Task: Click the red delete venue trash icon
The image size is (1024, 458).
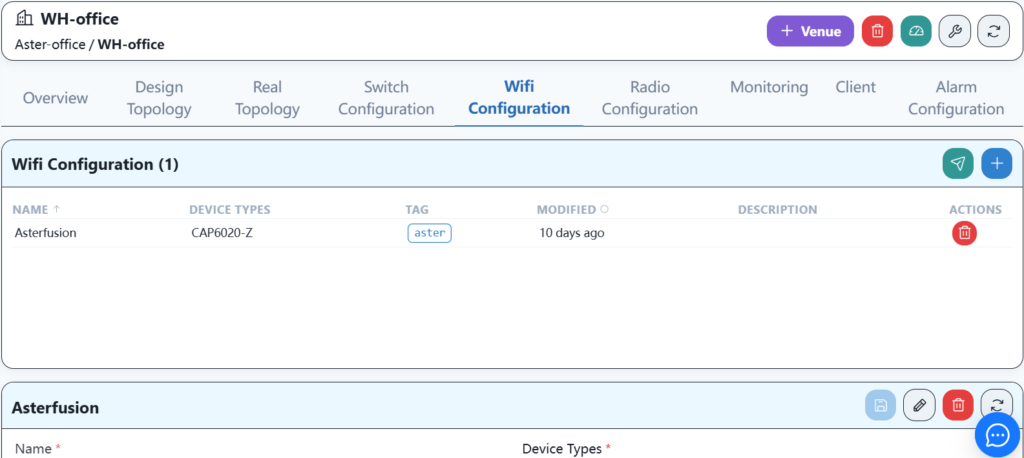Action: pos(877,31)
